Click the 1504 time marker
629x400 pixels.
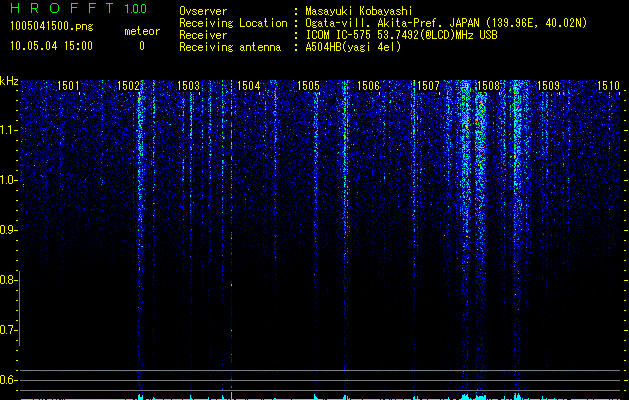click(x=248, y=86)
